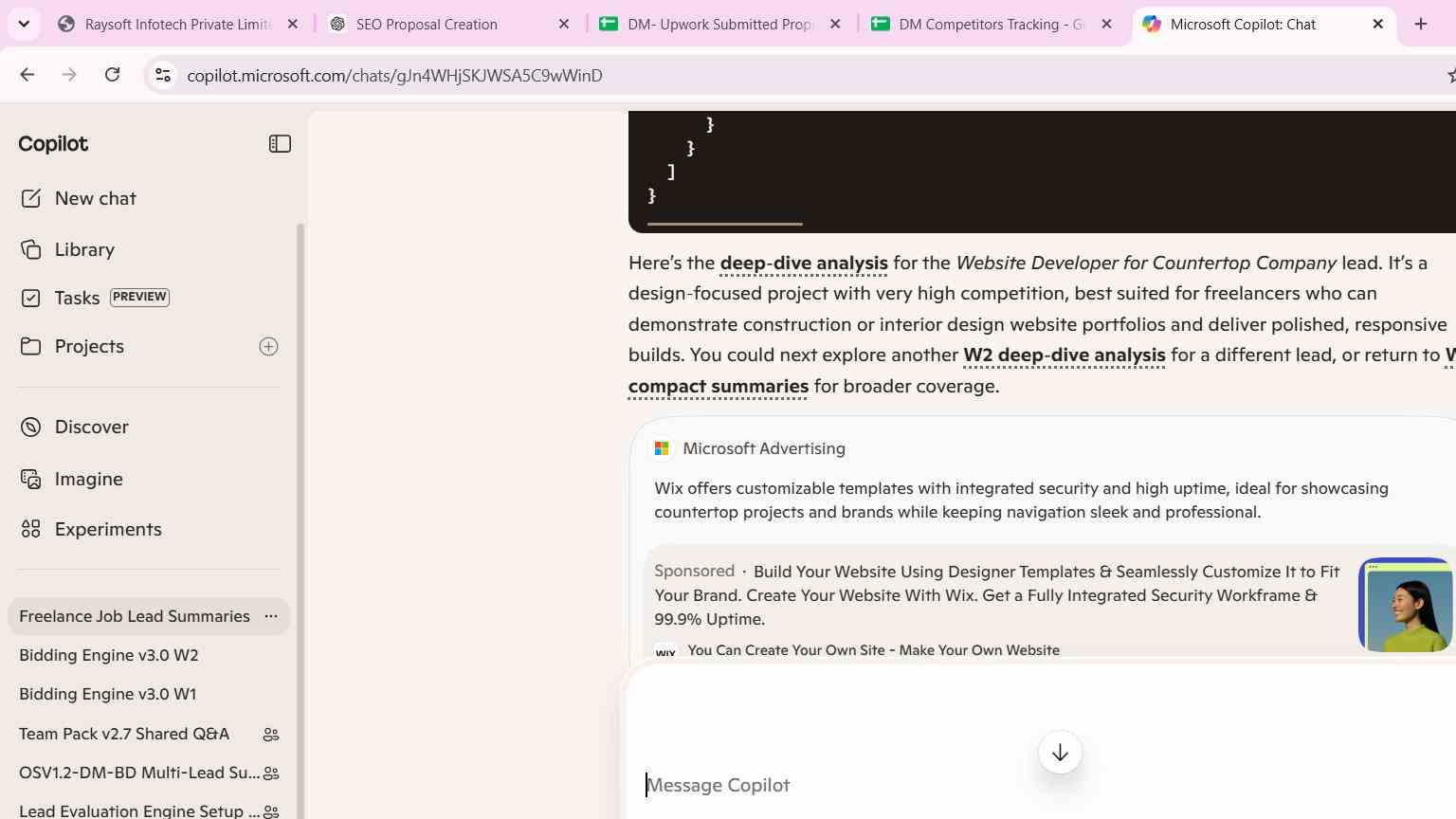
Task: Open the deep-dive analysis link
Action: point(804,263)
